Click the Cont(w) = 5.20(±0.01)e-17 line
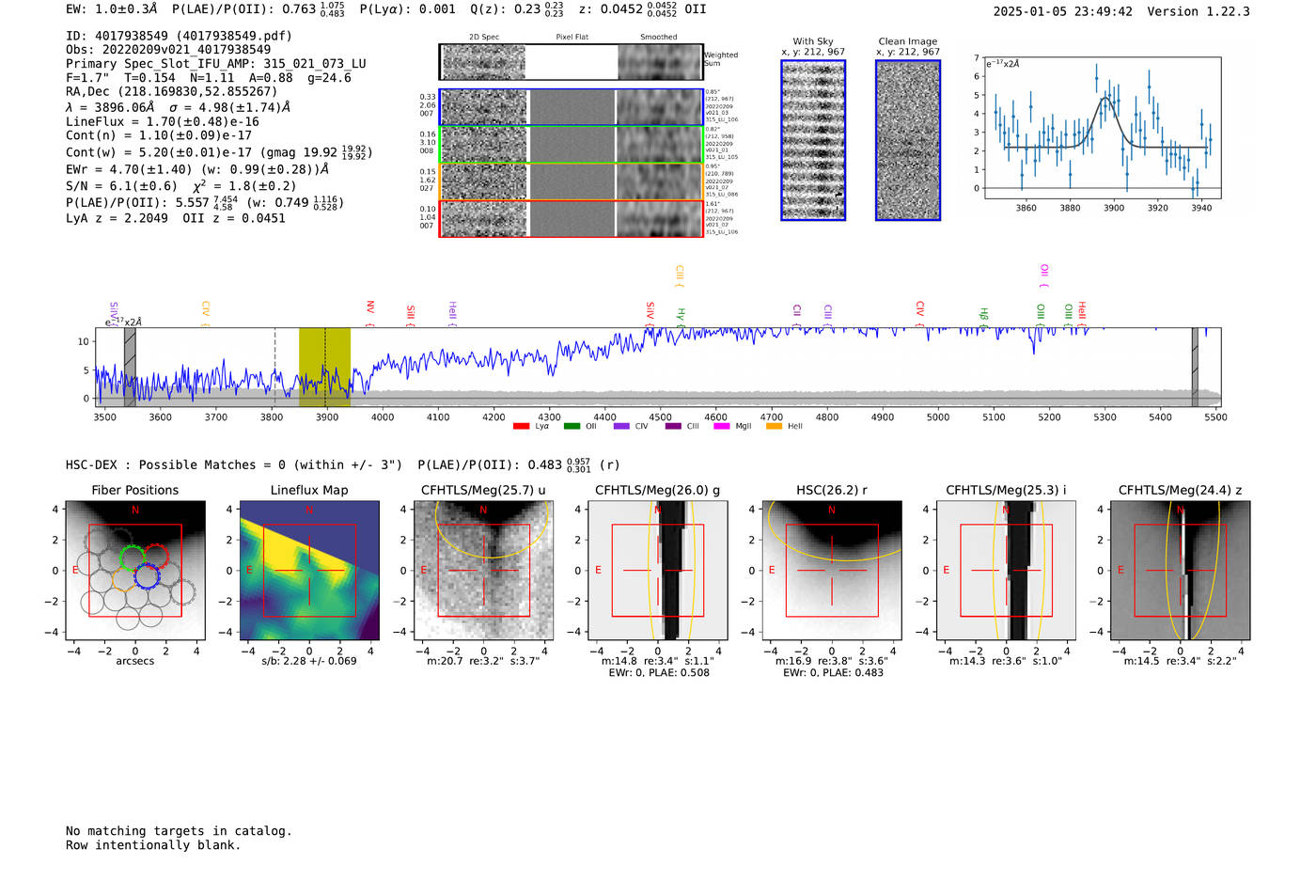 [x=219, y=152]
